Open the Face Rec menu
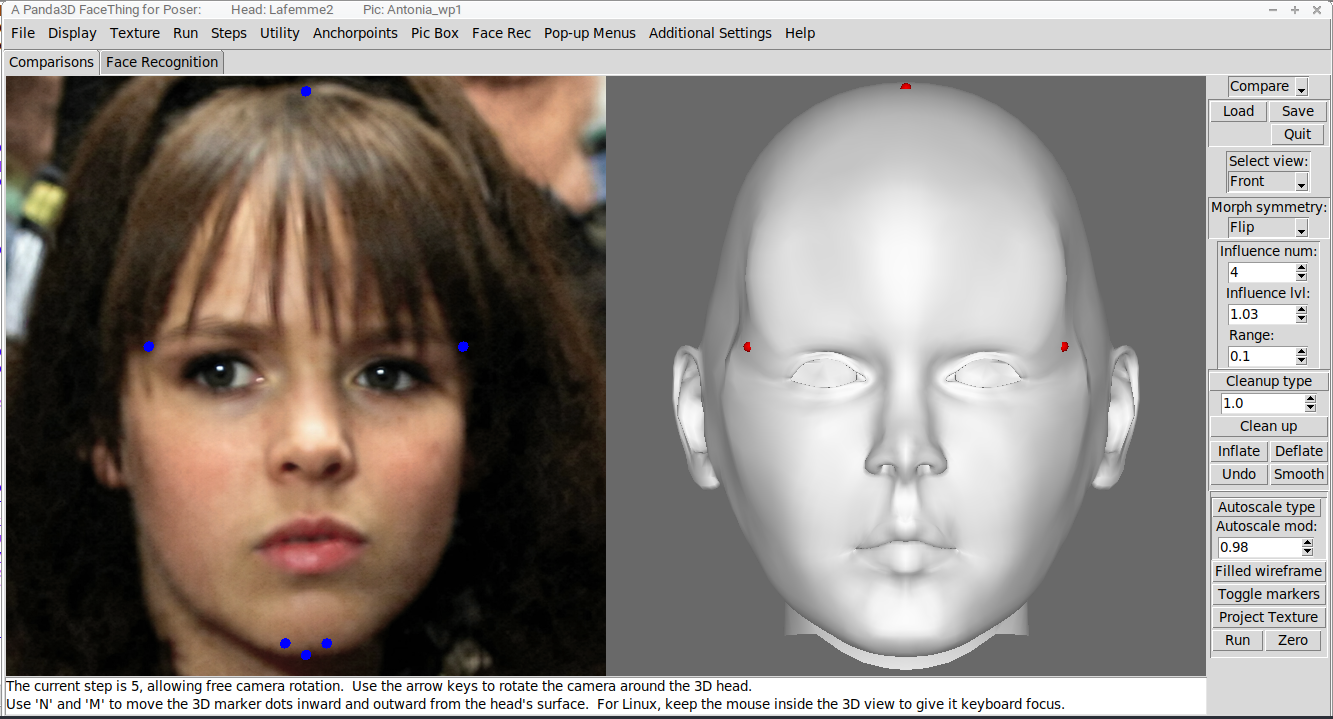The image size is (1333, 719). [502, 33]
